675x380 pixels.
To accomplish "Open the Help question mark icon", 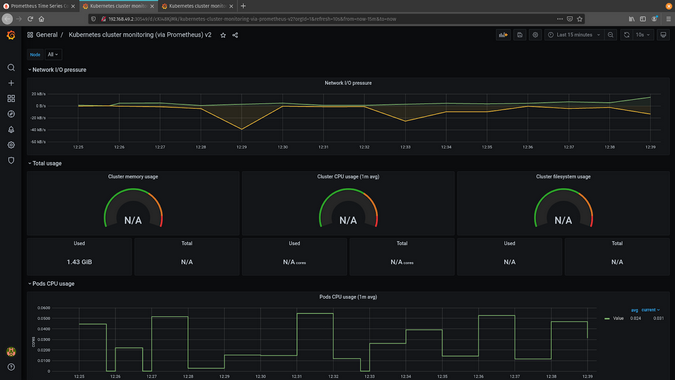I will [11, 367].
